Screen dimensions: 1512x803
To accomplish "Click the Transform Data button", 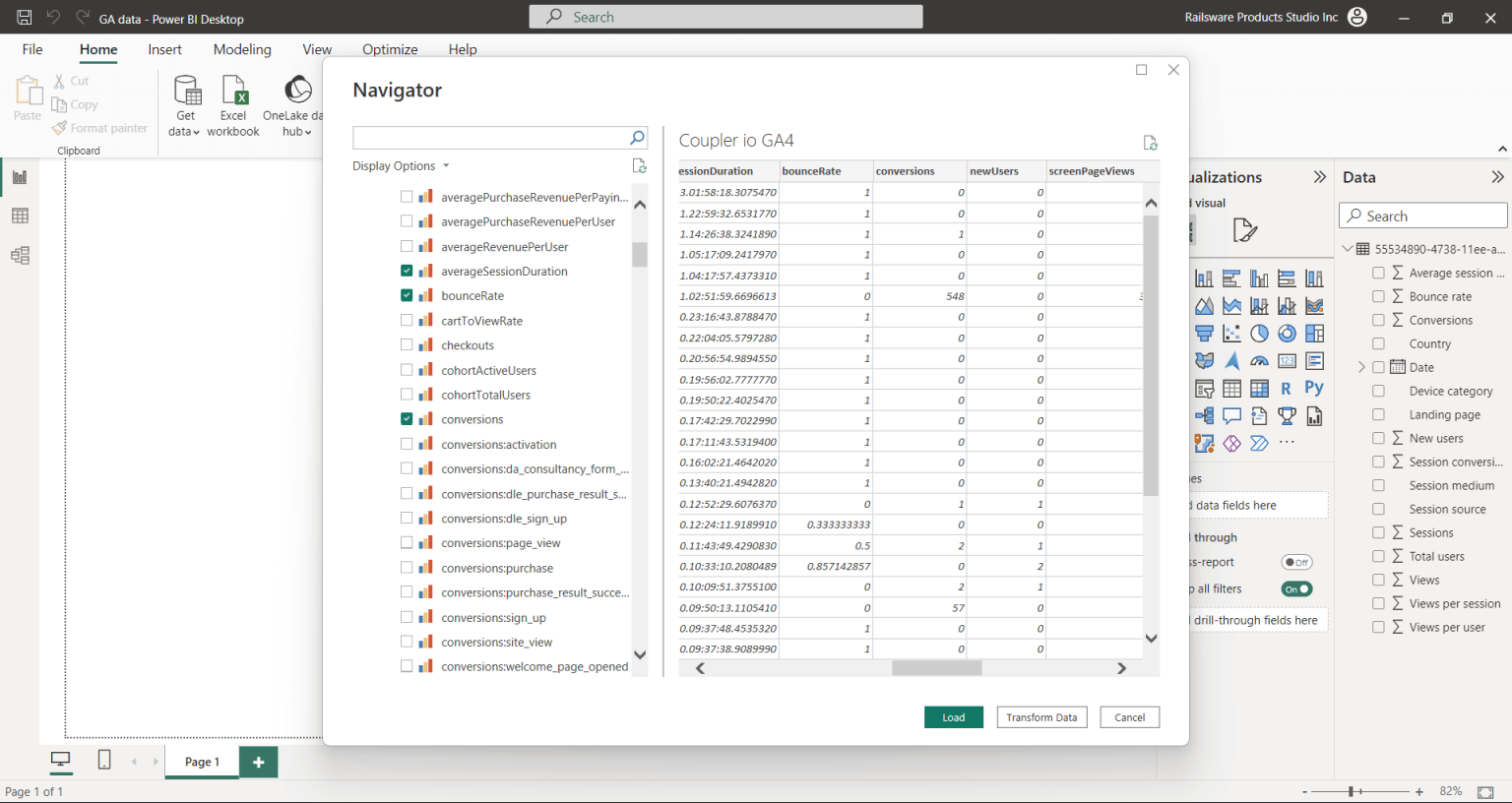I will (x=1041, y=716).
